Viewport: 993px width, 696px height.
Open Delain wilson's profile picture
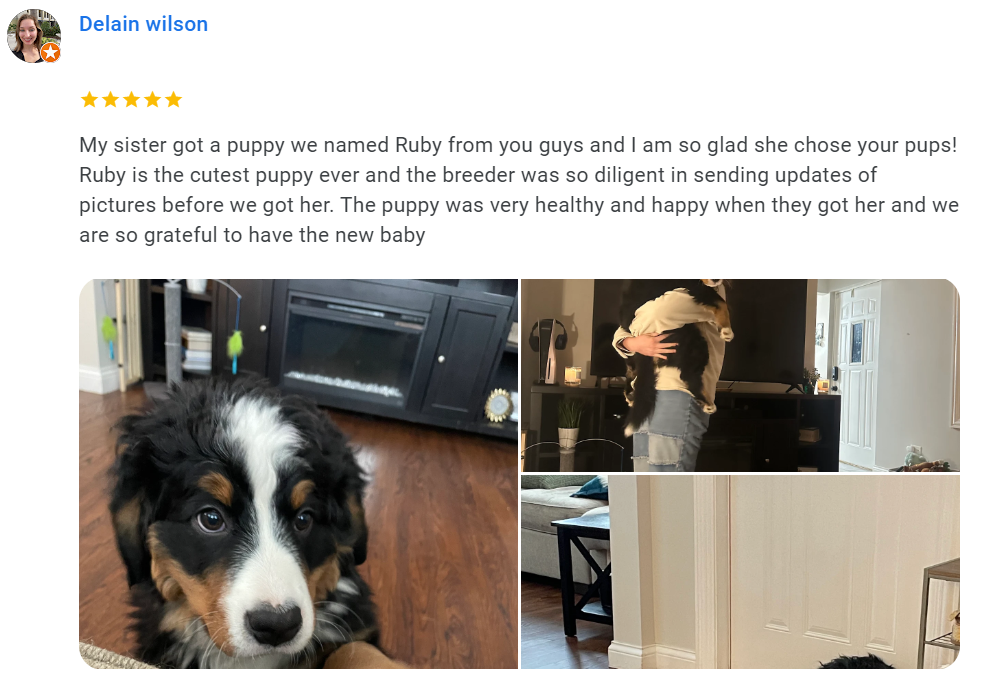(34, 35)
